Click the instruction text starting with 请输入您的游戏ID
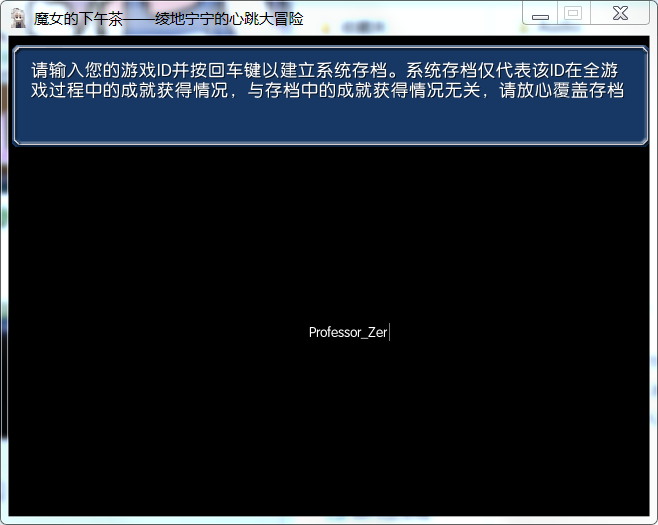Screen dimensions: 658x525 pos(327,80)
